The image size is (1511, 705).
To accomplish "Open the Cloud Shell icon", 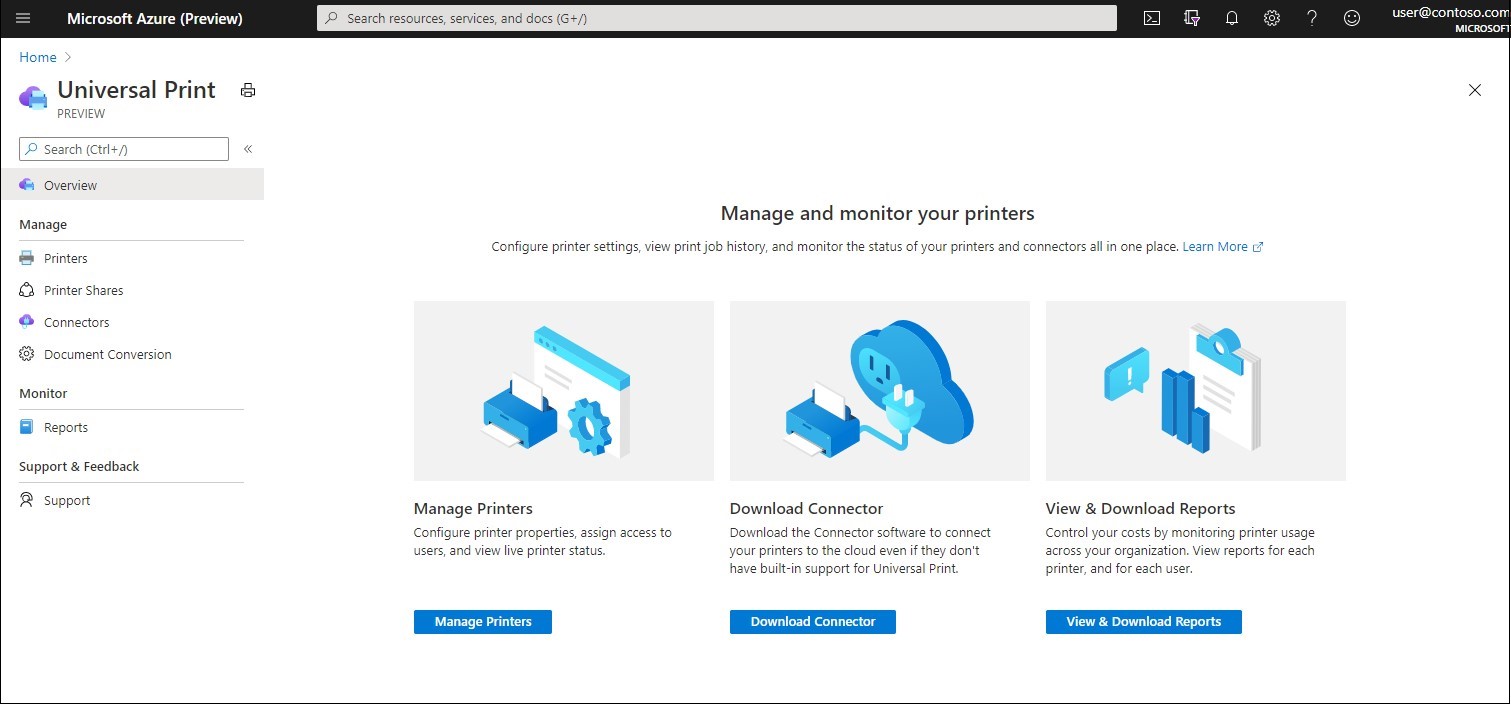I will pyautogui.click(x=1152, y=18).
